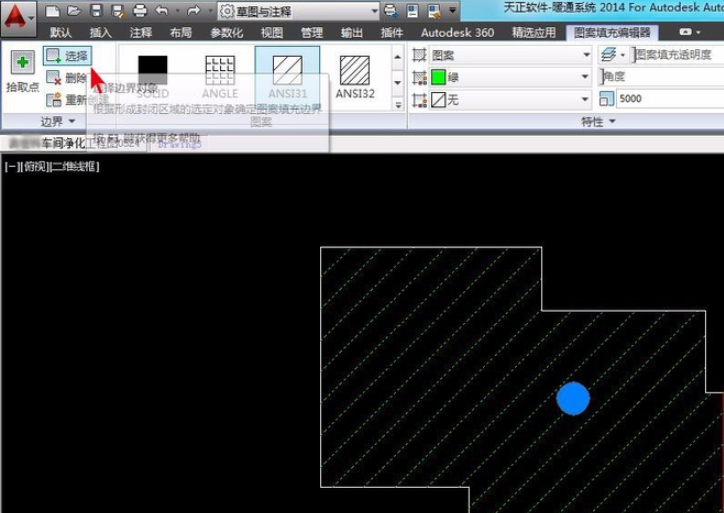Open the 视图 ribbon tab

272,32
